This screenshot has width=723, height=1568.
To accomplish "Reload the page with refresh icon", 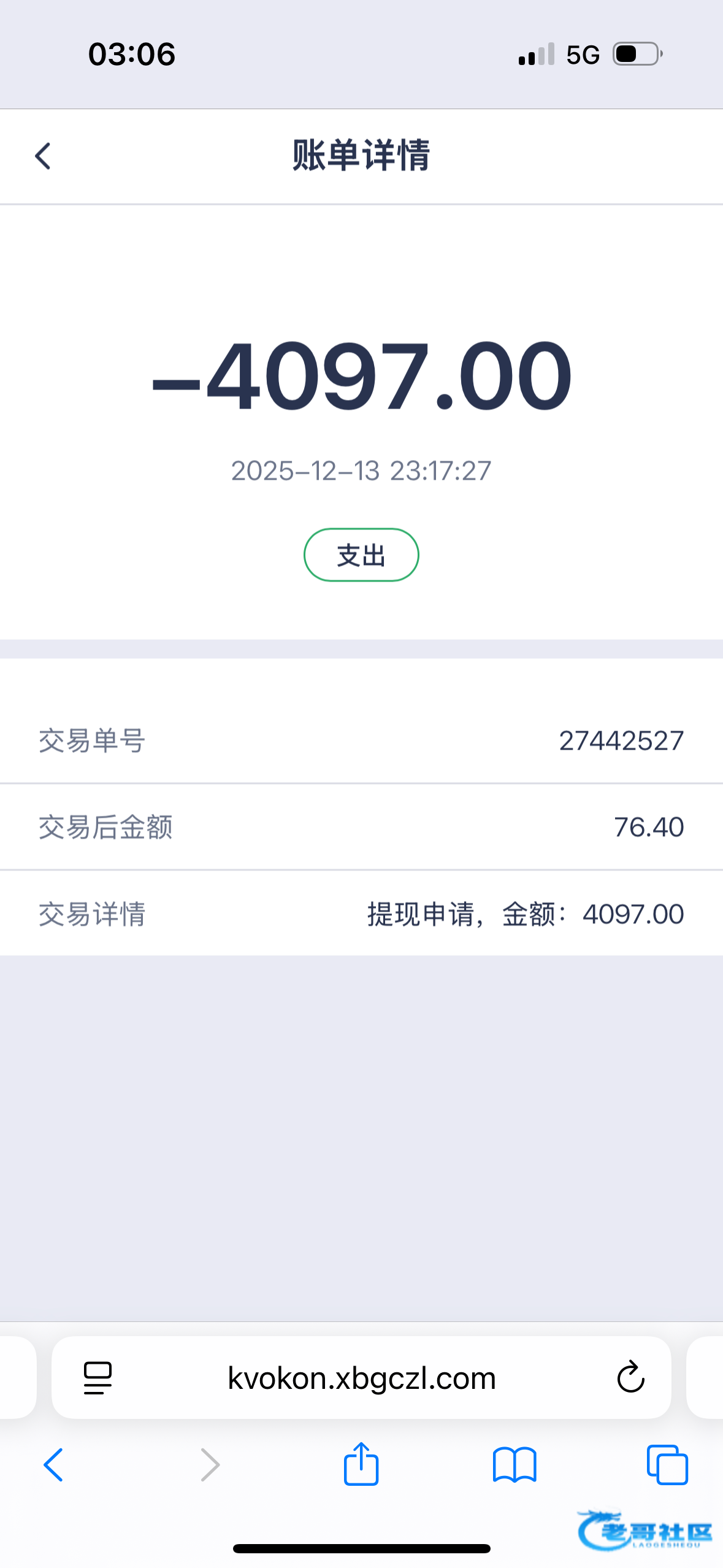I will click(x=630, y=1378).
